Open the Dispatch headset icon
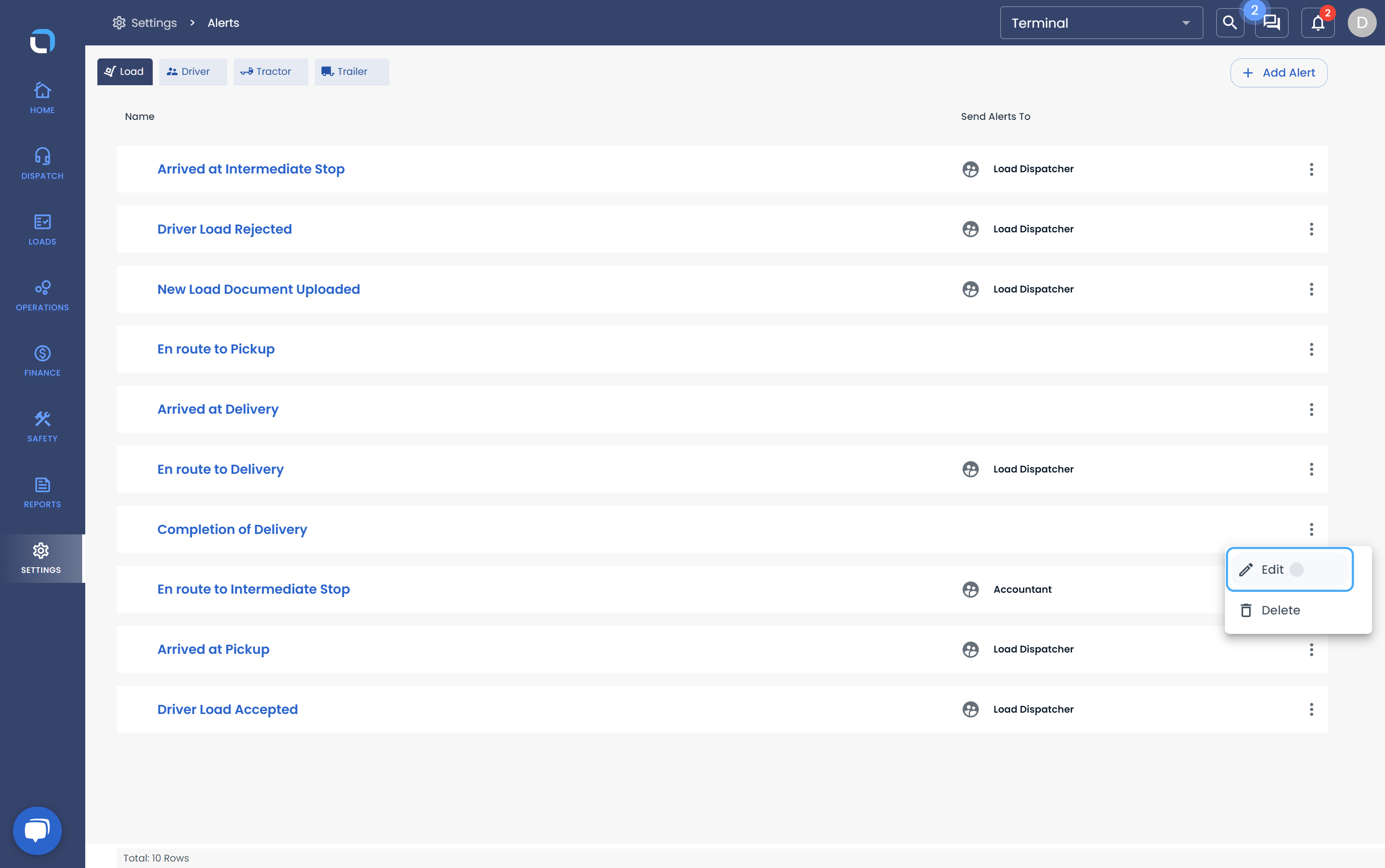The width and height of the screenshot is (1385, 868). [42, 156]
